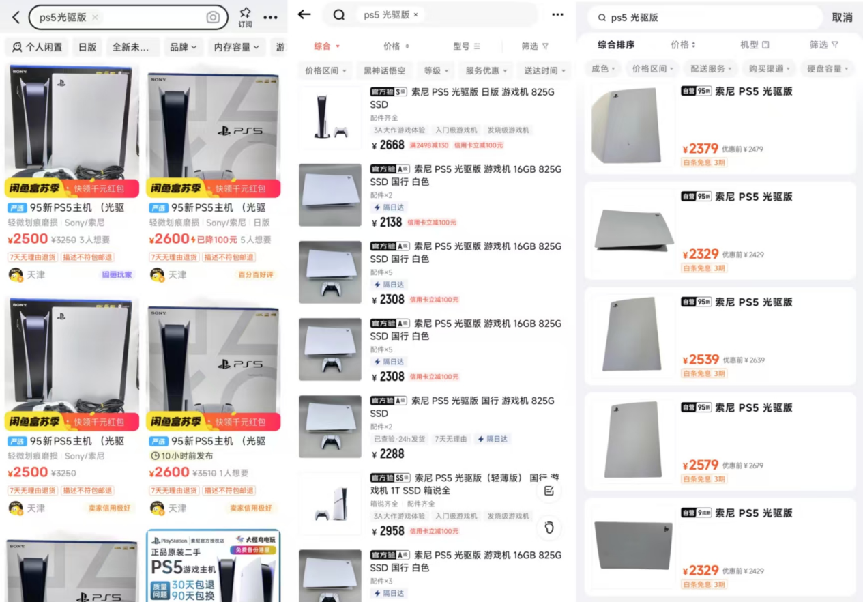Screen dimensions: 863x602
Task: Open the PS5游戏主机 30天包退 promo image
Action: click(x=214, y=566)
